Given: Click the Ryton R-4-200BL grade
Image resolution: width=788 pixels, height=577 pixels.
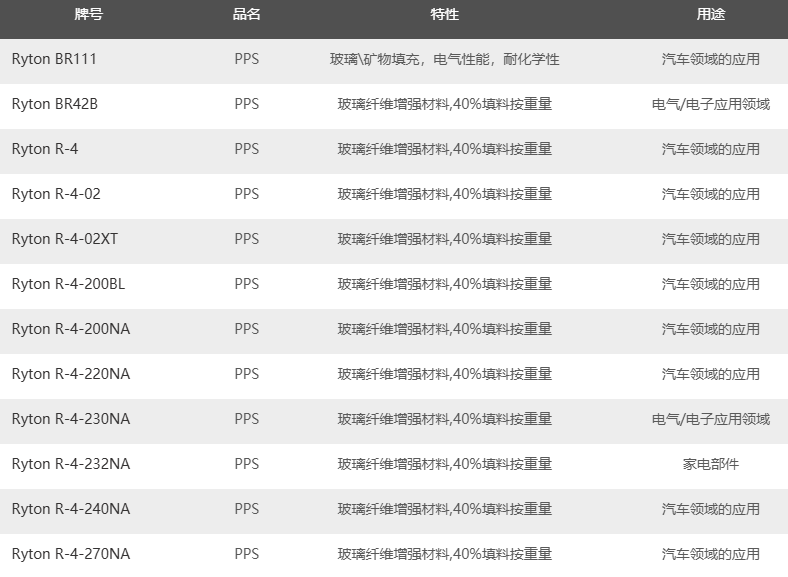Looking at the screenshot, I should 68,284.
